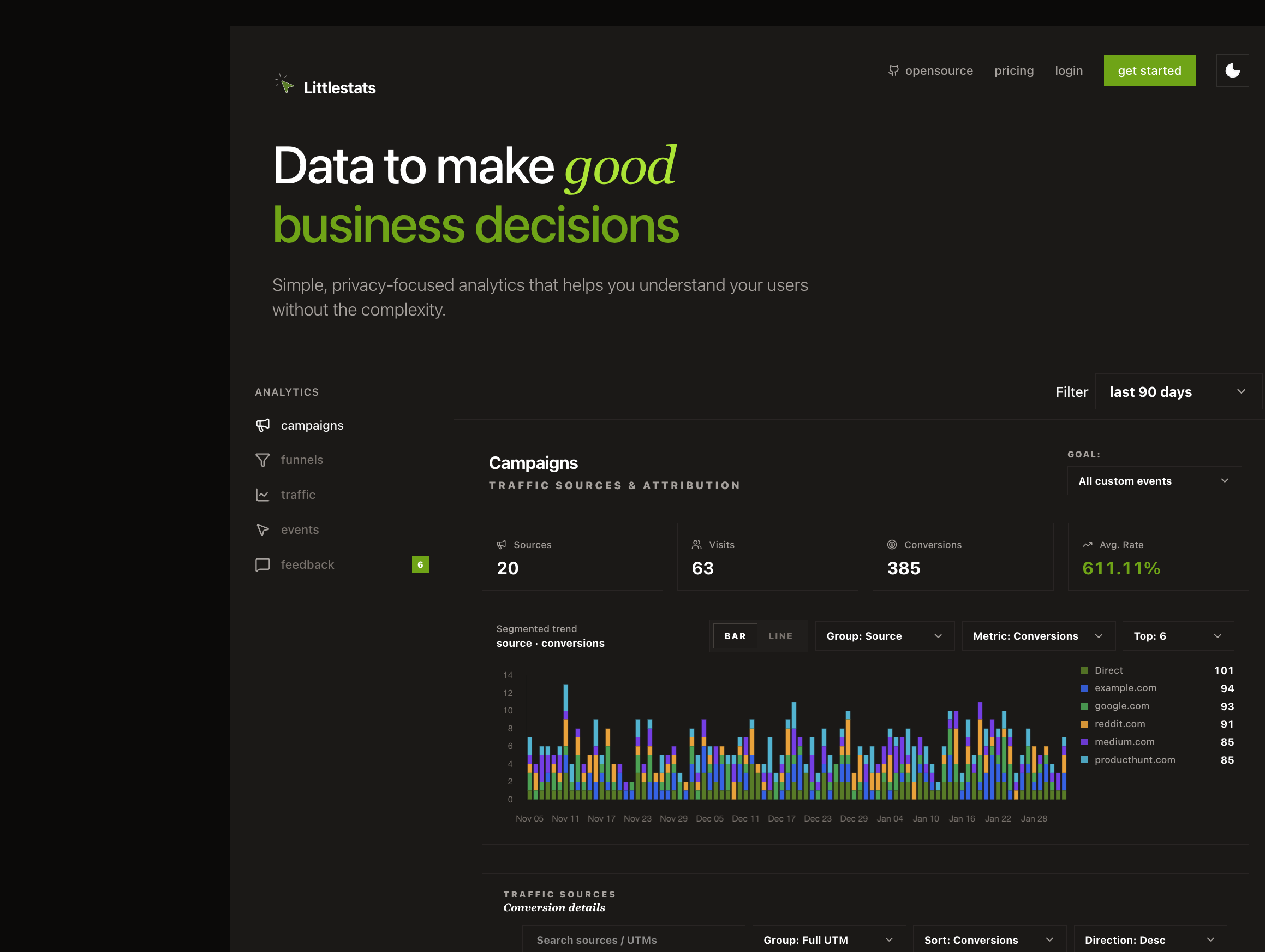The height and width of the screenshot is (952, 1265).
Task: Expand the All custom events goal dropdown
Action: 1154,481
